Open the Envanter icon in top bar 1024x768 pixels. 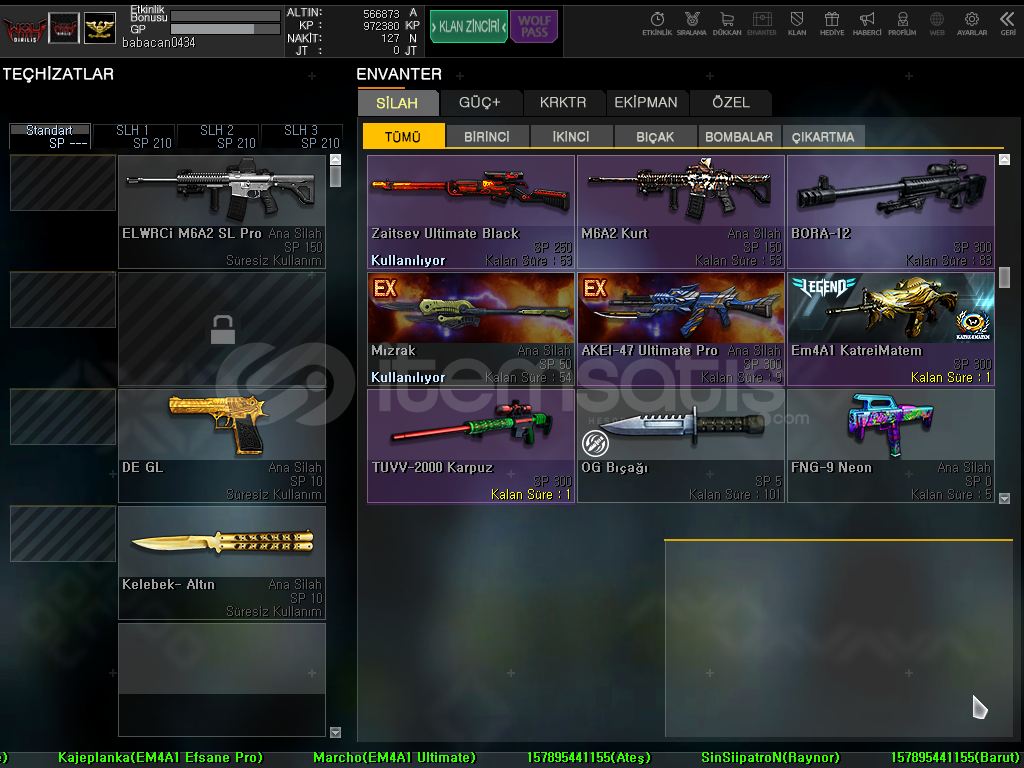761,24
